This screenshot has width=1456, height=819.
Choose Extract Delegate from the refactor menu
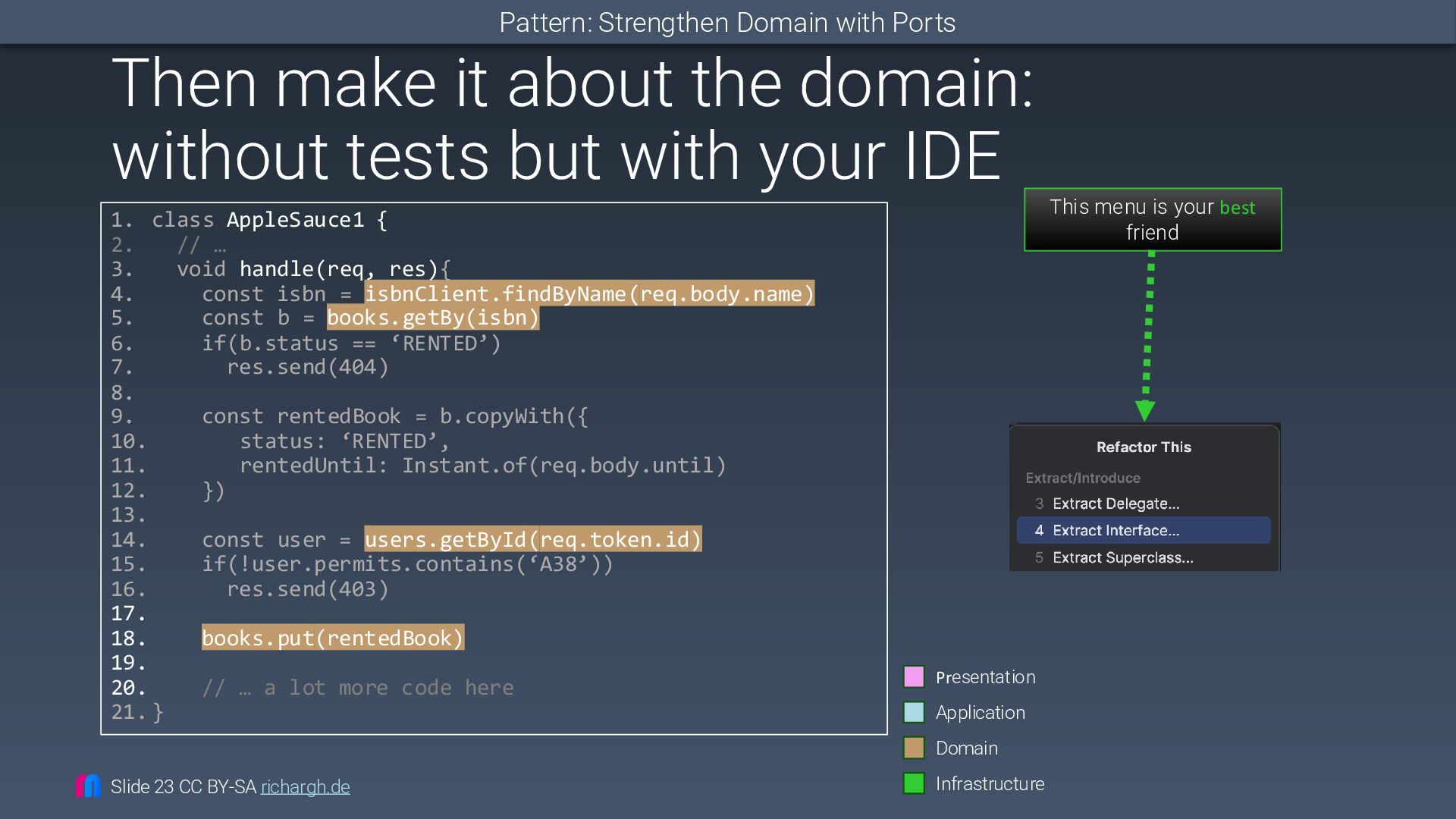pyautogui.click(x=1116, y=504)
